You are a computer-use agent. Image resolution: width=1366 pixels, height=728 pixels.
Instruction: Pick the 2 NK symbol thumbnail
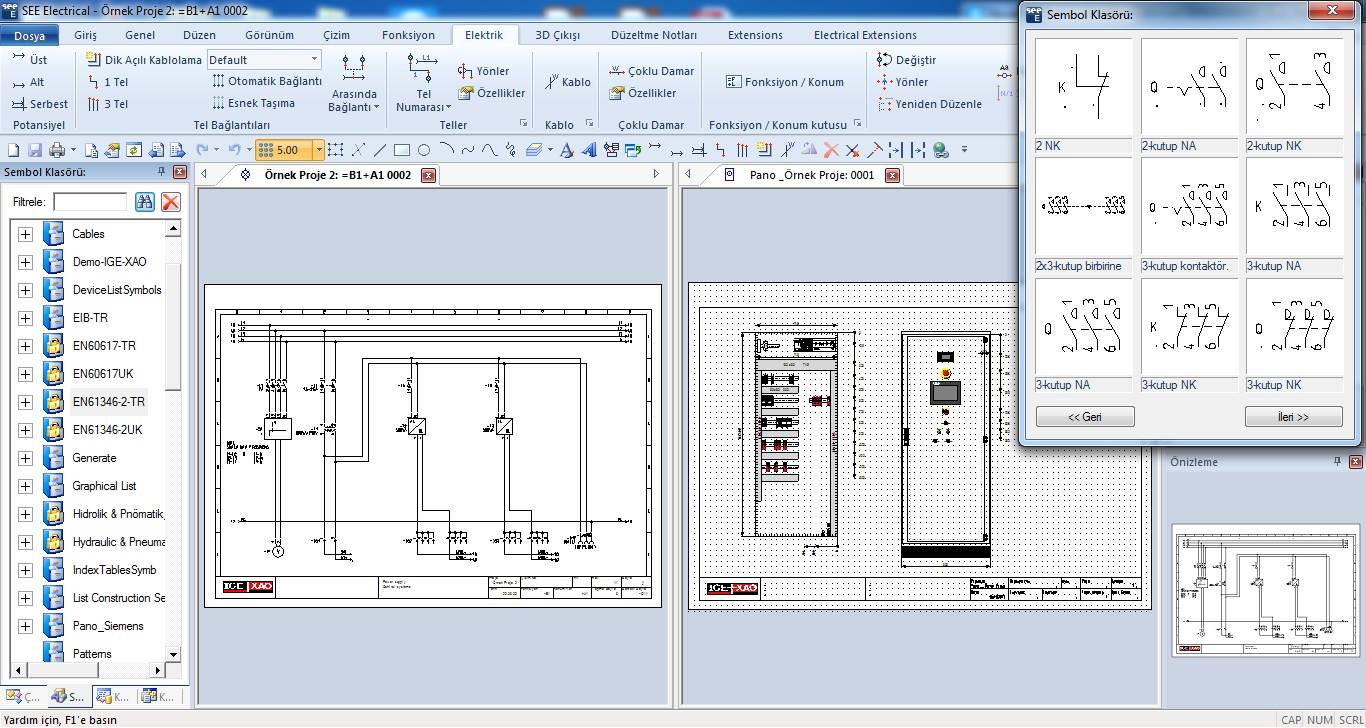1083,88
